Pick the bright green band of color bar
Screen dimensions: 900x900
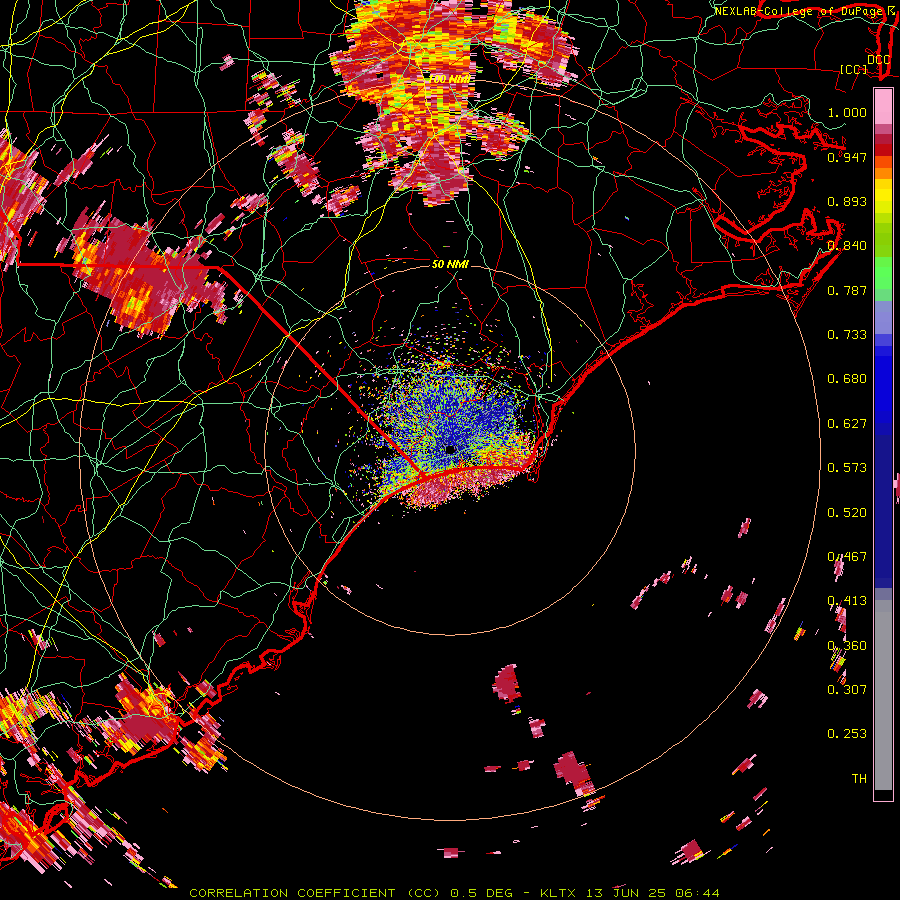pos(883,273)
